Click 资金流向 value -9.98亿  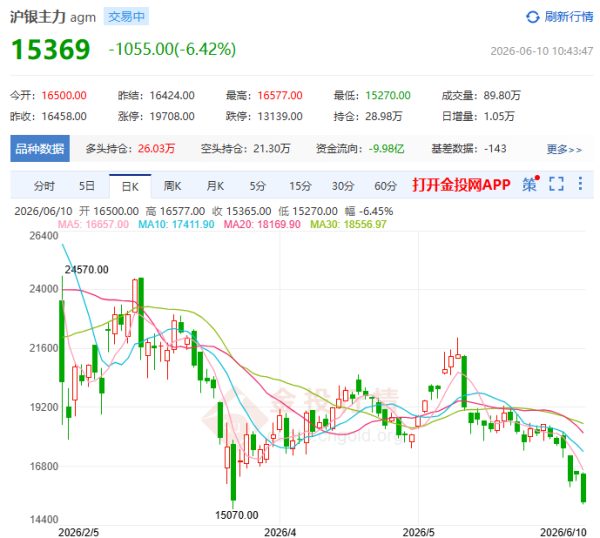pos(386,148)
